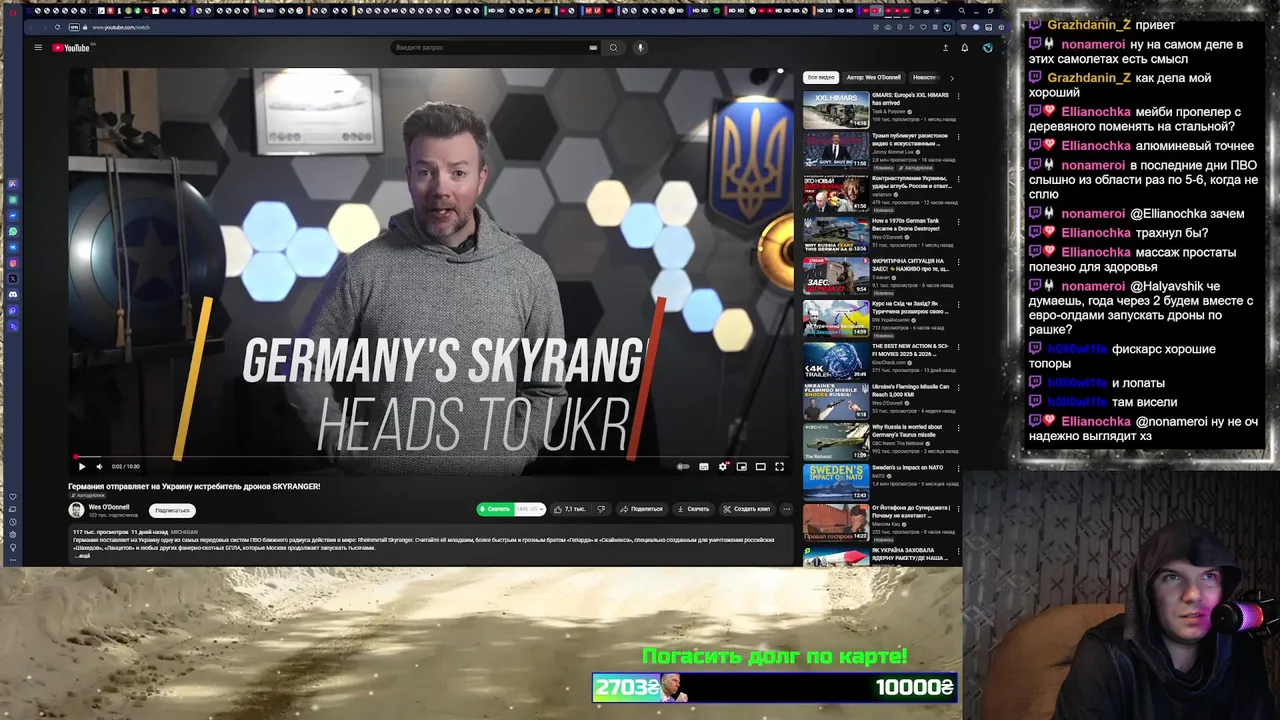1280x720 pixels.
Task: Seek in the red video progress bar
Action: point(431,457)
